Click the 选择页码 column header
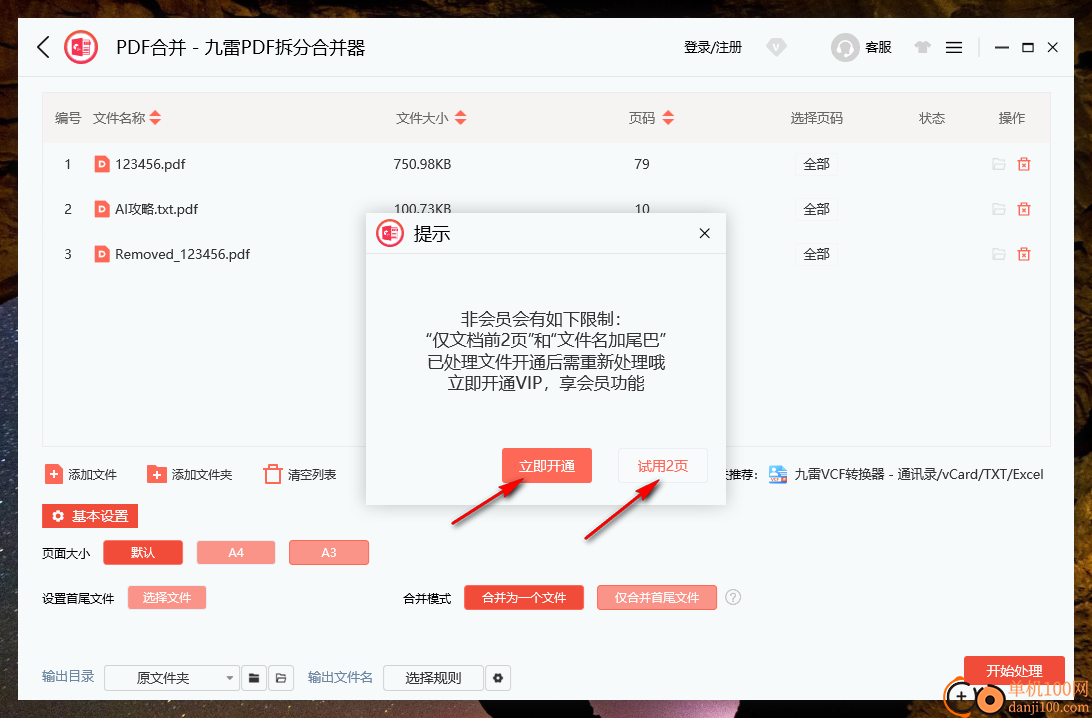Image resolution: width=1092 pixels, height=718 pixels. click(x=816, y=118)
